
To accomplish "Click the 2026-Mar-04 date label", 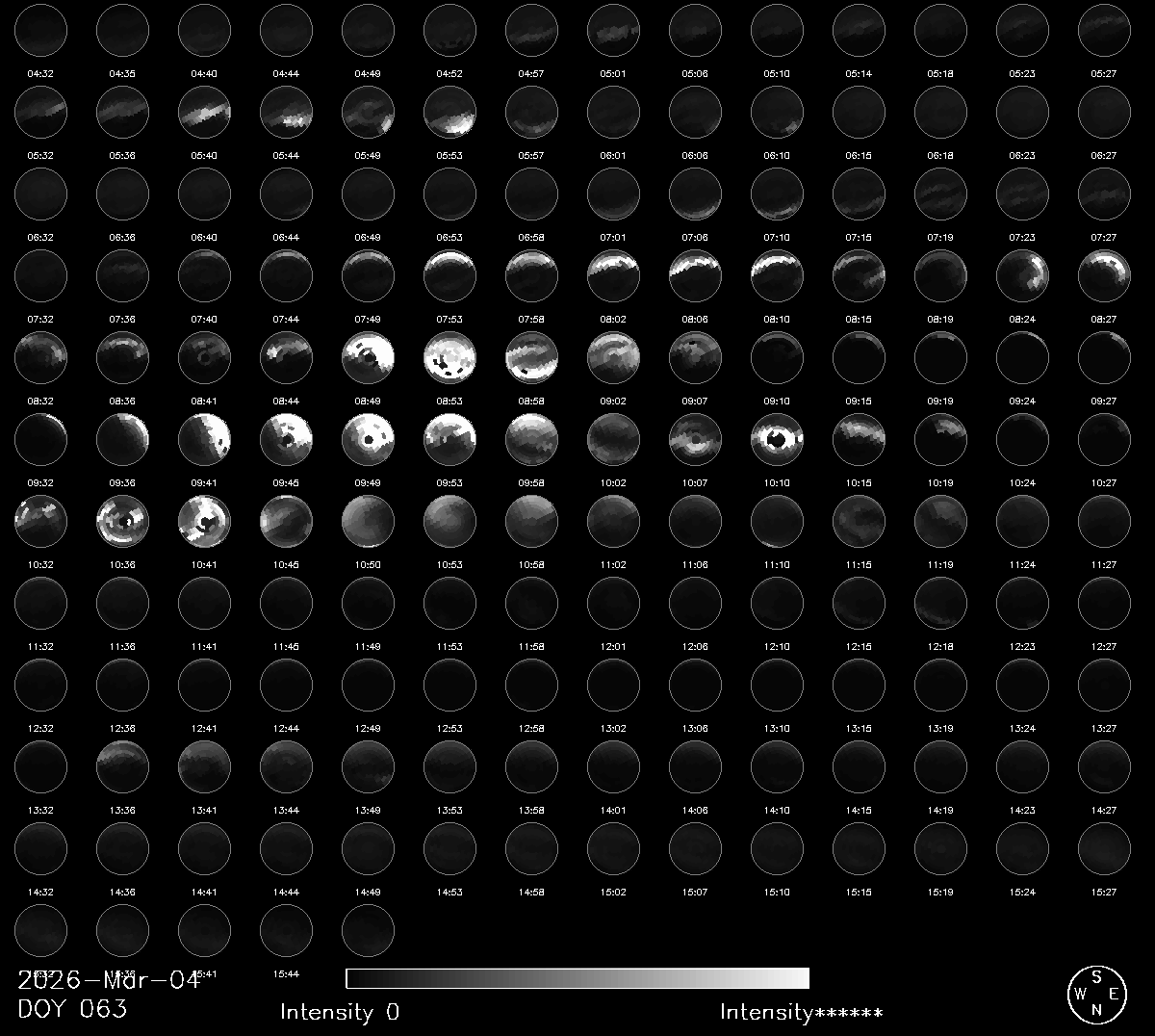I will (x=109, y=981).
